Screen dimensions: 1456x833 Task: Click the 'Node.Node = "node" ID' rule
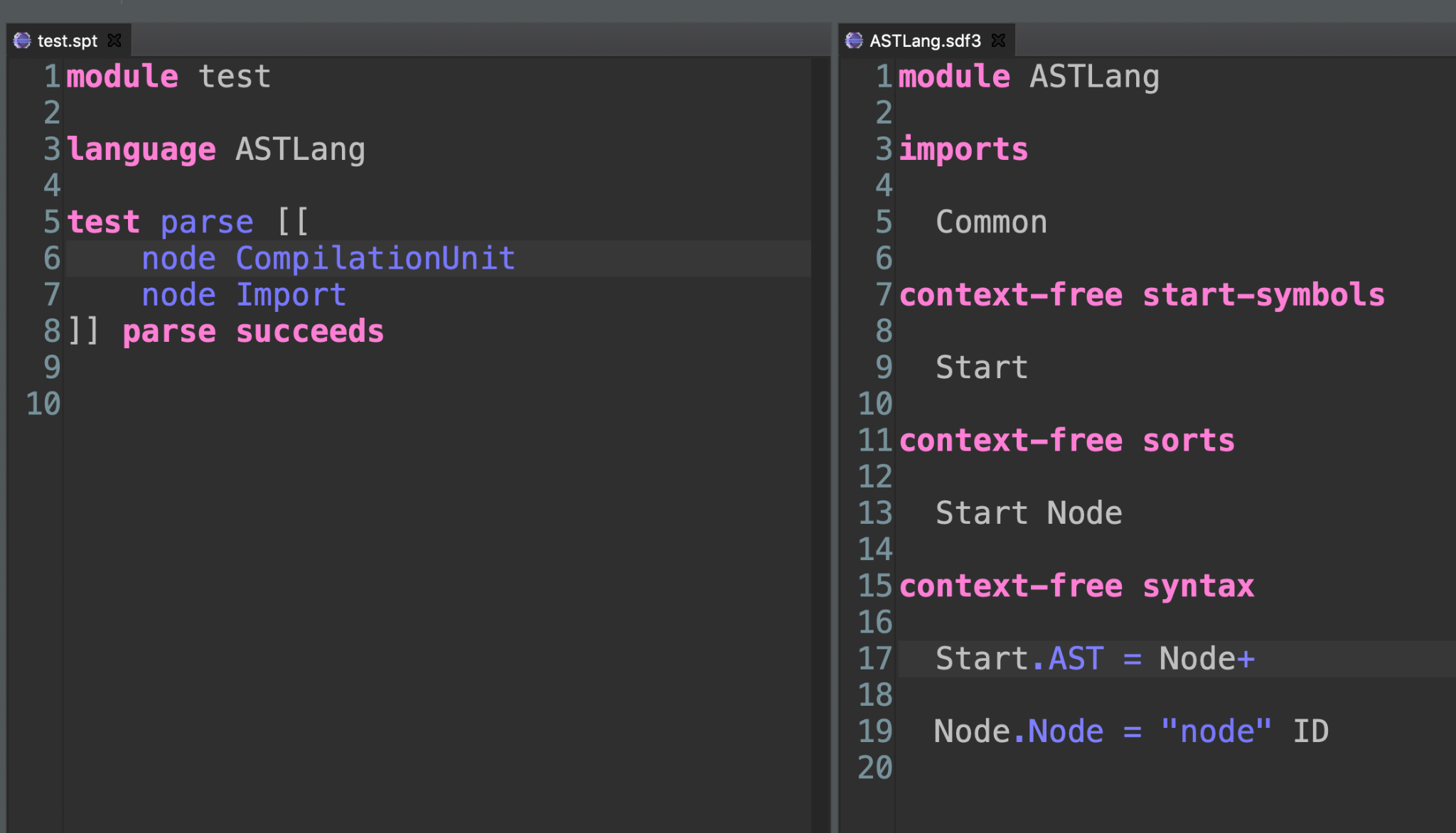click(x=1131, y=731)
